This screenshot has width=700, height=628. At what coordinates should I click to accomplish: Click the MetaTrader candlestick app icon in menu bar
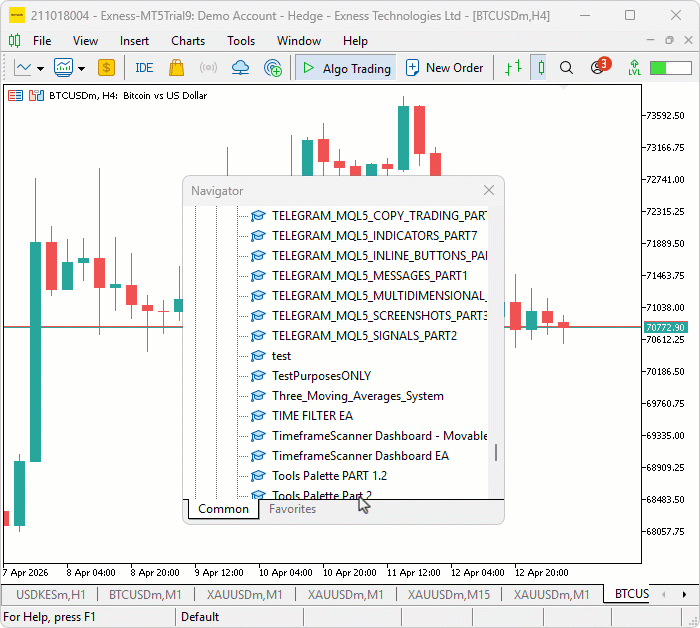(x=14, y=41)
